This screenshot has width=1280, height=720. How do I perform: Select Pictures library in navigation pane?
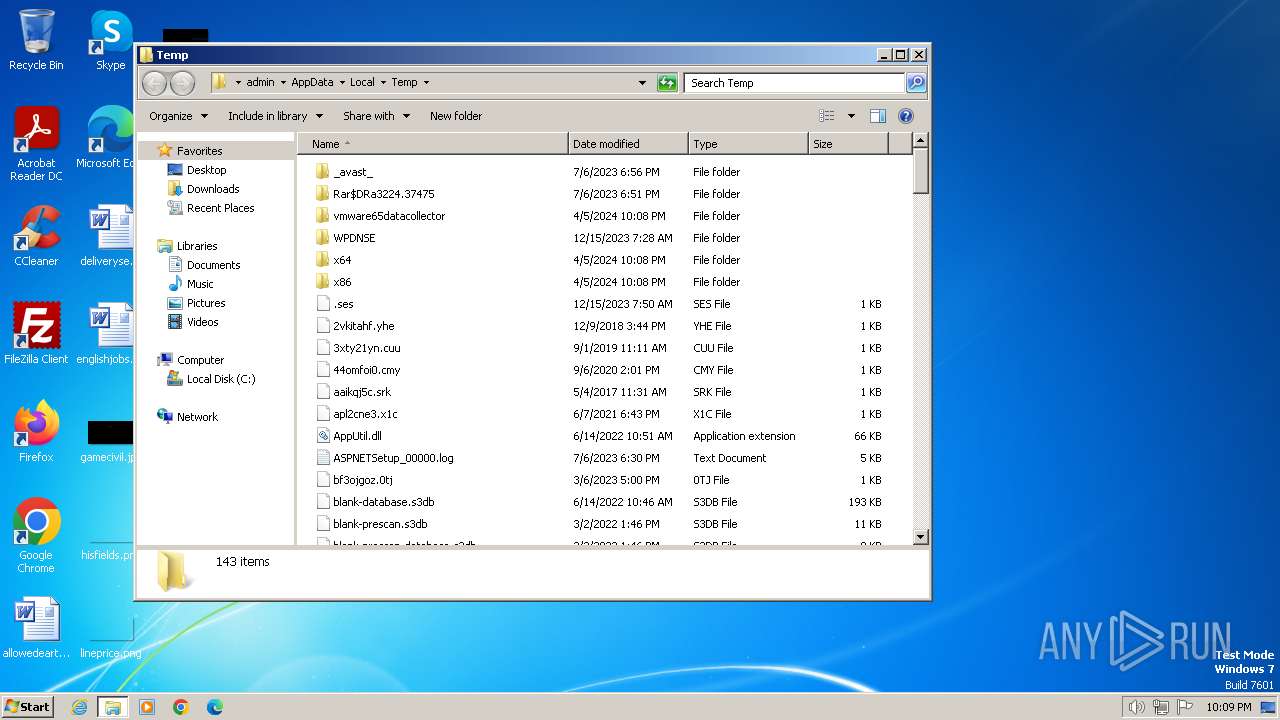click(205, 303)
